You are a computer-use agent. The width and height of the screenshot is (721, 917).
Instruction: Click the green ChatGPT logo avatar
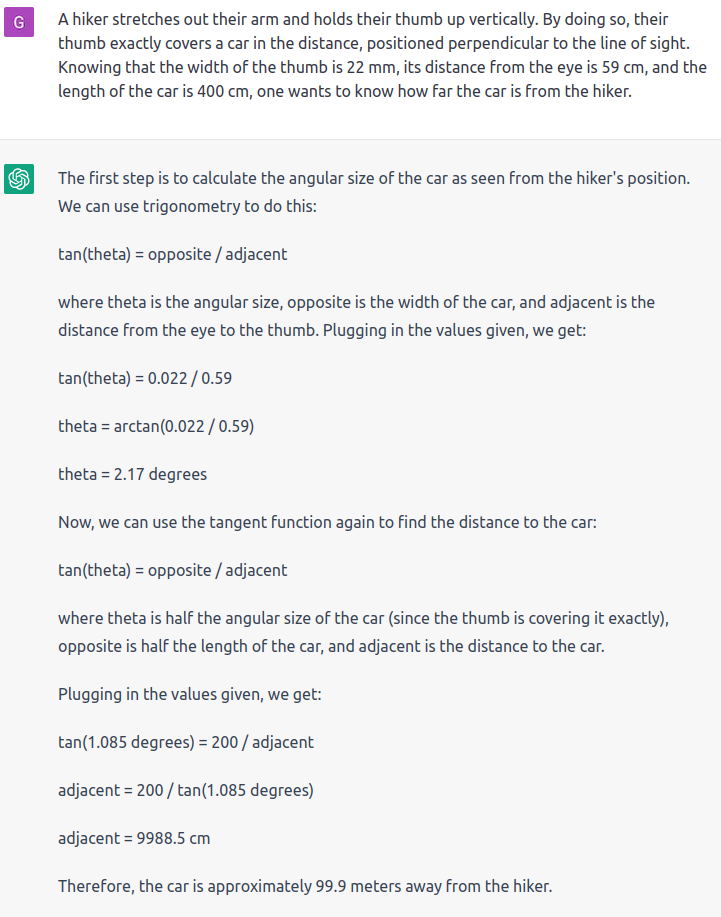click(x=19, y=178)
